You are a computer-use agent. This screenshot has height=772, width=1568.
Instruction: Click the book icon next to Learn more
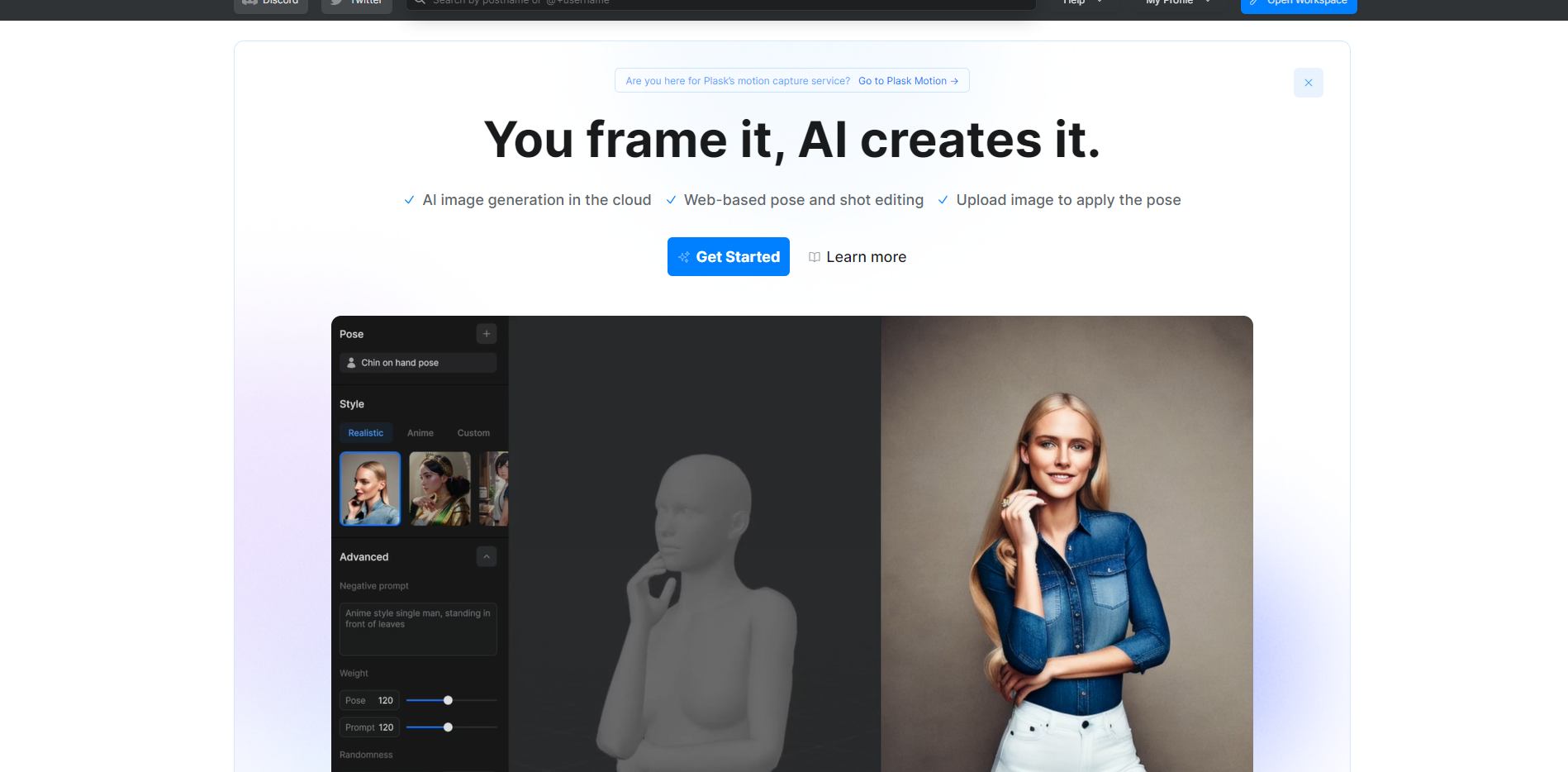(x=815, y=257)
